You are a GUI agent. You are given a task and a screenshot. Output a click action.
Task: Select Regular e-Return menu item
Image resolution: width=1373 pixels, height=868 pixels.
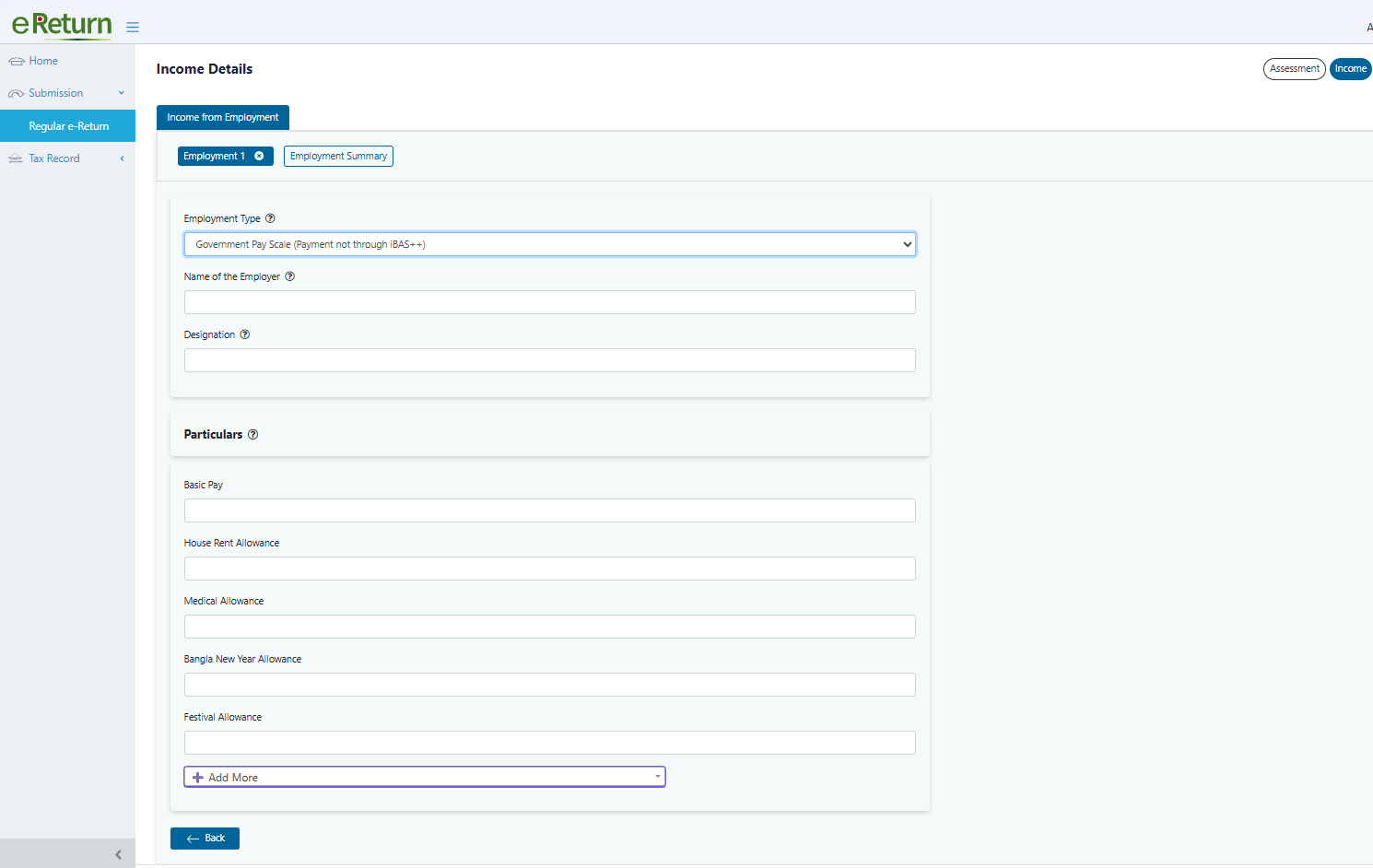(67, 126)
